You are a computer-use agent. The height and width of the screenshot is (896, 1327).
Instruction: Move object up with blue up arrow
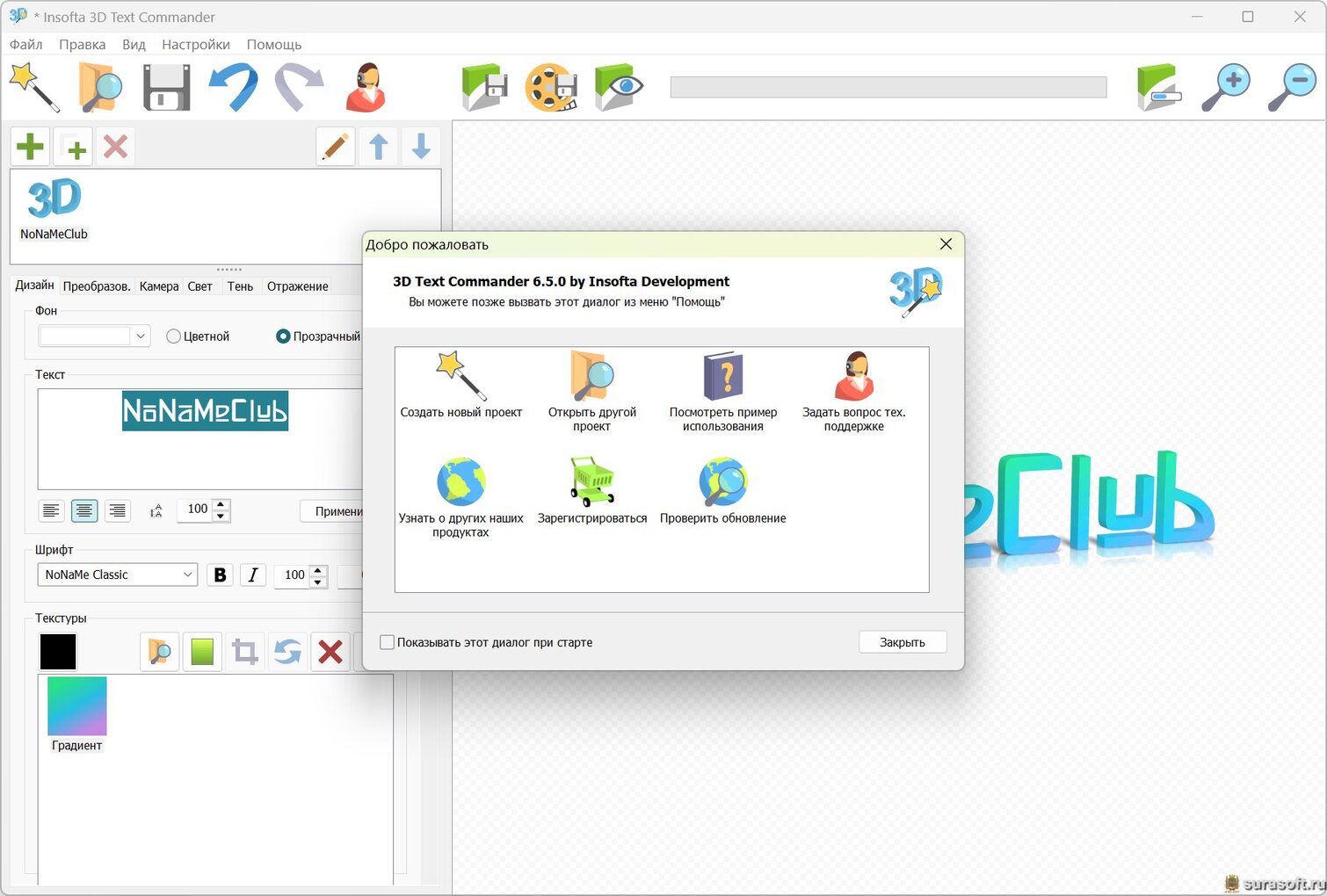coord(379,146)
